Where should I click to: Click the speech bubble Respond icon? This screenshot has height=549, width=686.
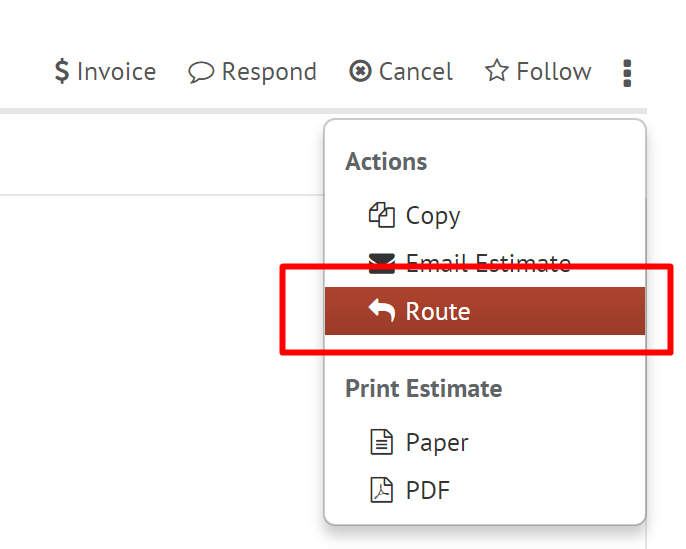pos(201,72)
